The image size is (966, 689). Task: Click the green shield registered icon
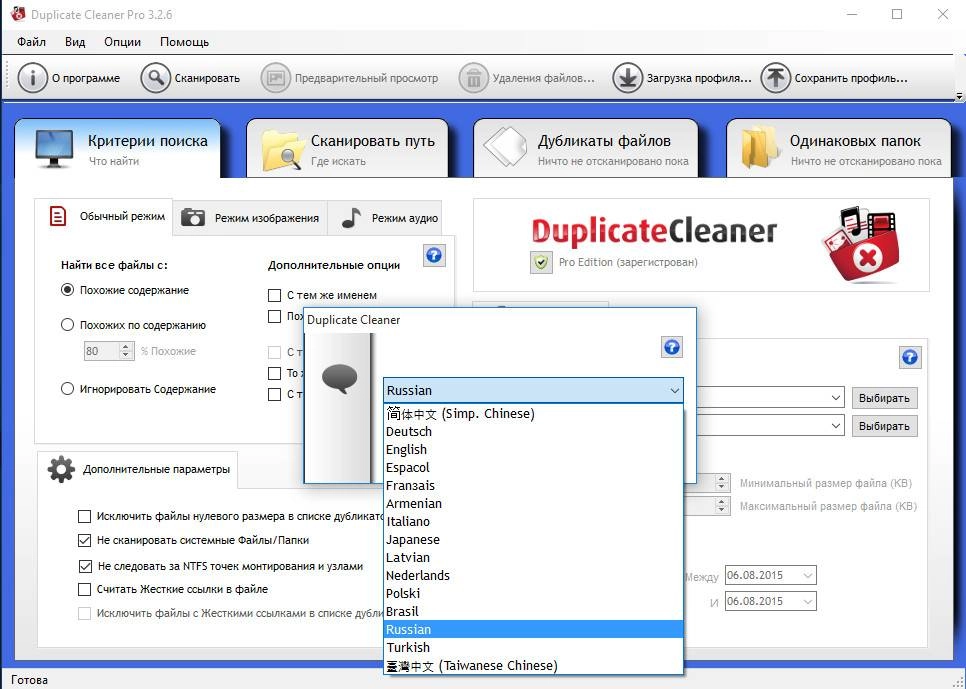pyautogui.click(x=541, y=263)
